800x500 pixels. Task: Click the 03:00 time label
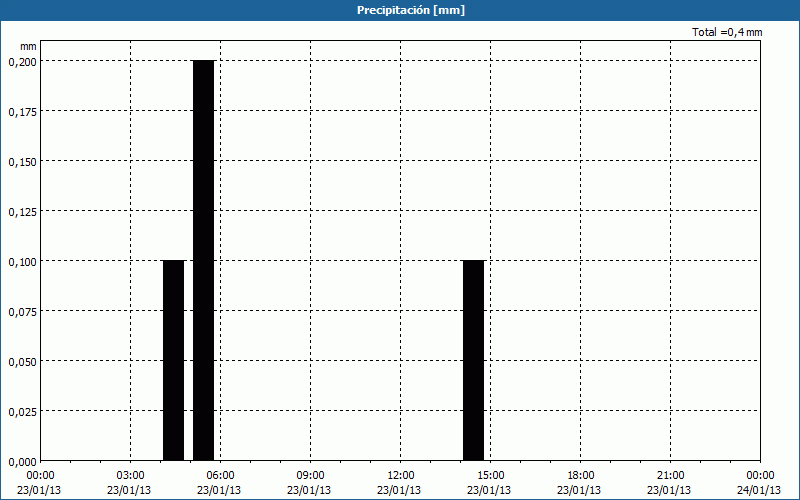(x=131, y=476)
